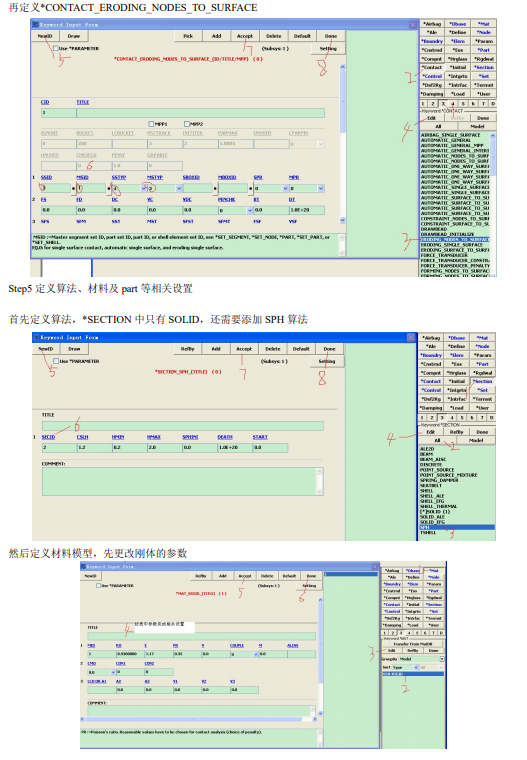Open the CMO dropdown in the MAT_RIGID form
The image size is (527, 760).
pyautogui.click(x=113, y=672)
